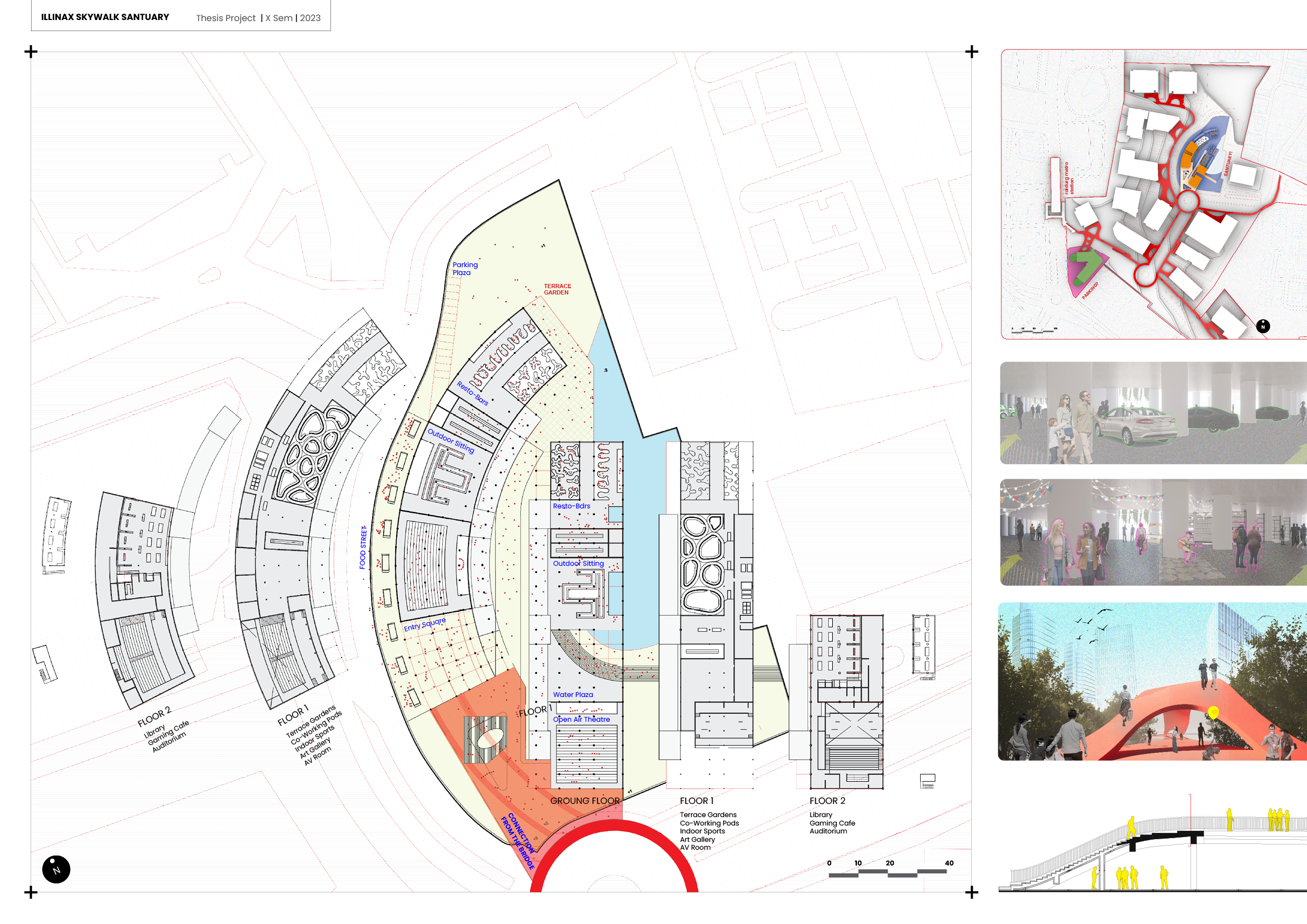This screenshot has width=1307, height=924.
Task: Click the bottom-left crop mark cross
Action: click(x=31, y=892)
